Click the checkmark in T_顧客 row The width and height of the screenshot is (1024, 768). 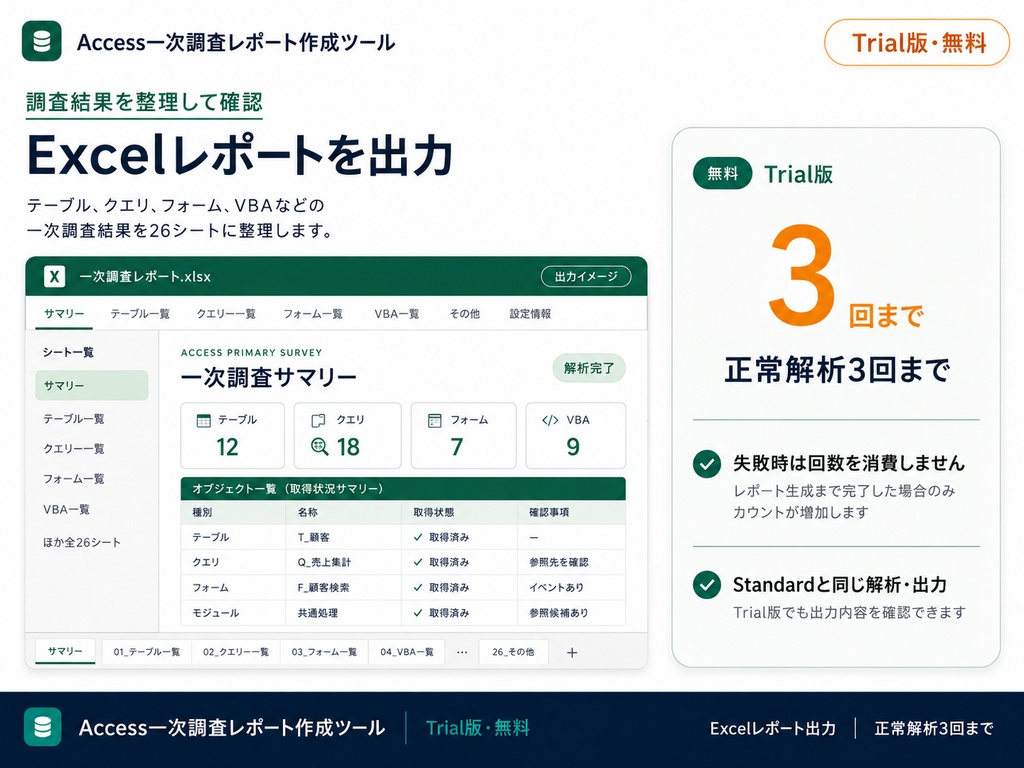(418, 537)
